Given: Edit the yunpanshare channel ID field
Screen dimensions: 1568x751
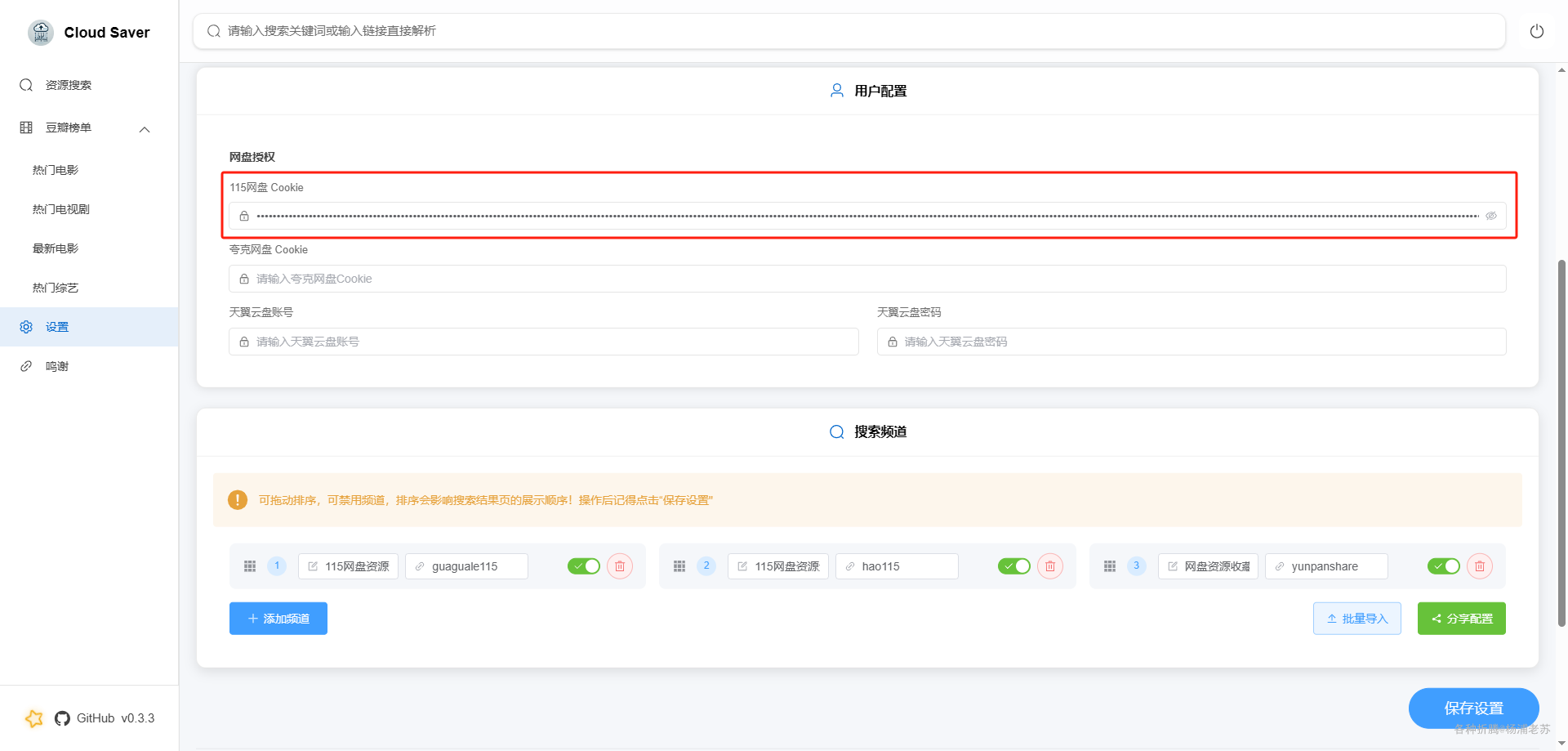Looking at the screenshot, I should coord(1326,566).
